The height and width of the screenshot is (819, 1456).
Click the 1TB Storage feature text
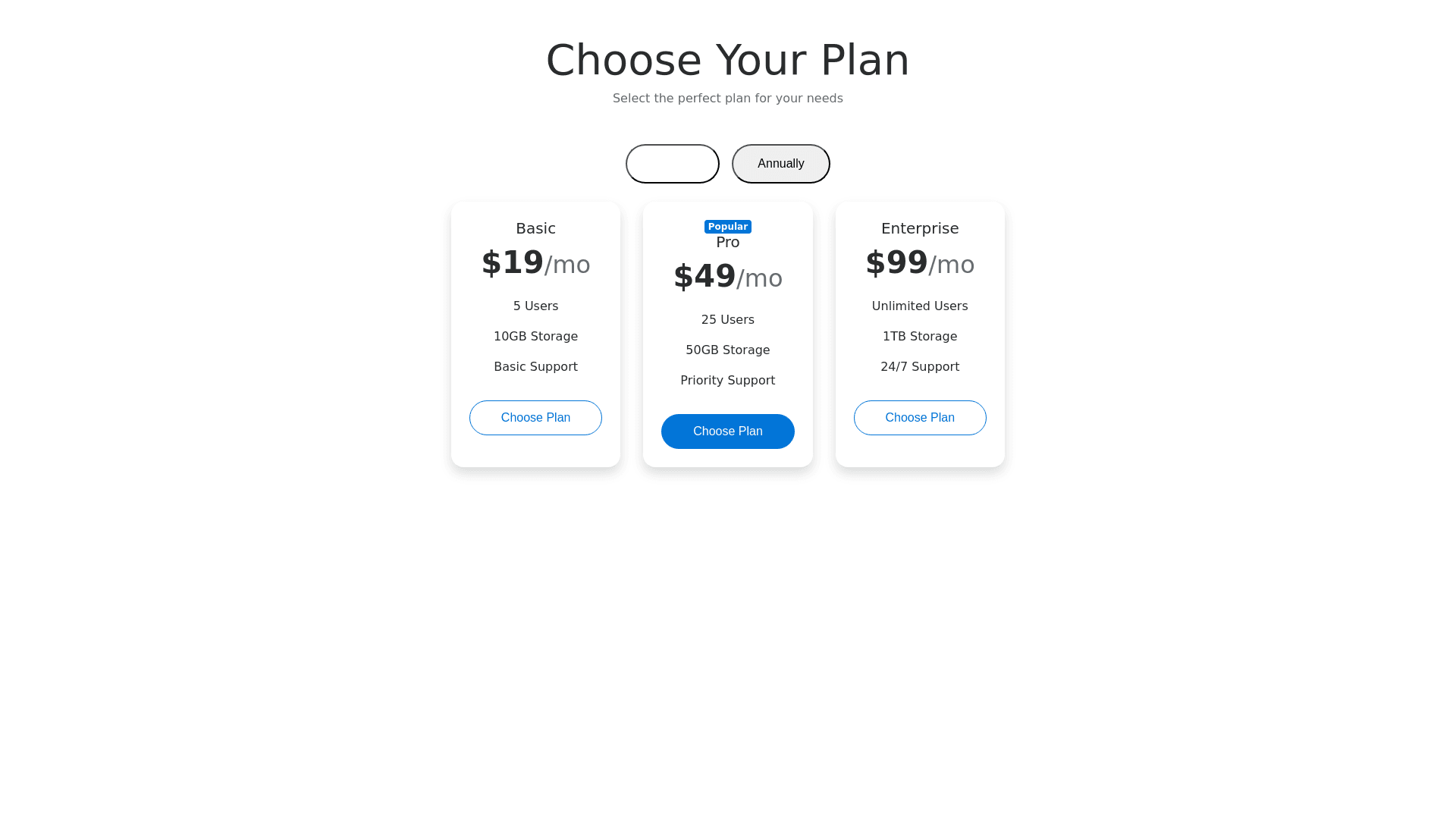[x=919, y=337]
